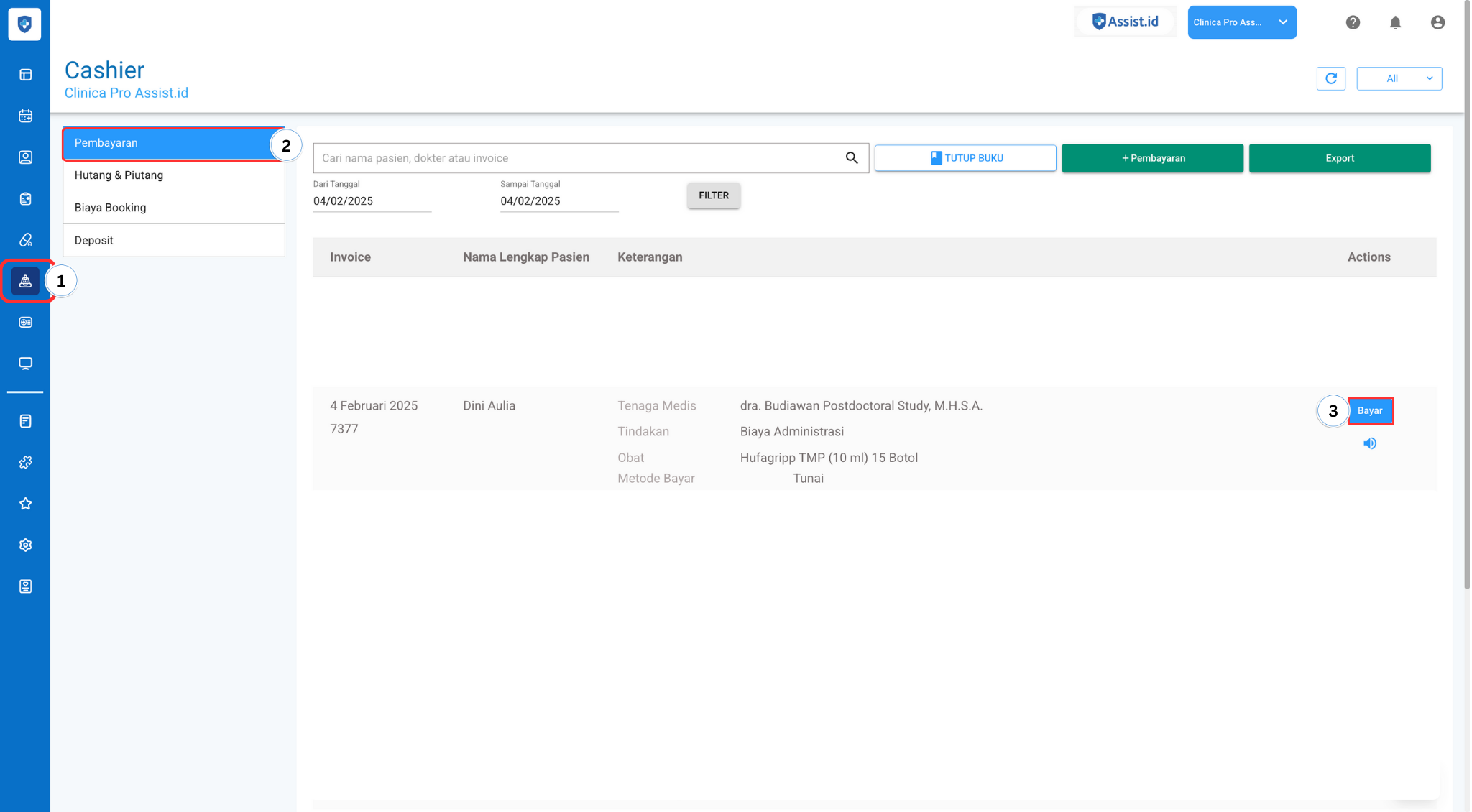
Task: Open the star icon in sidebar
Action: tap(25, 504)
